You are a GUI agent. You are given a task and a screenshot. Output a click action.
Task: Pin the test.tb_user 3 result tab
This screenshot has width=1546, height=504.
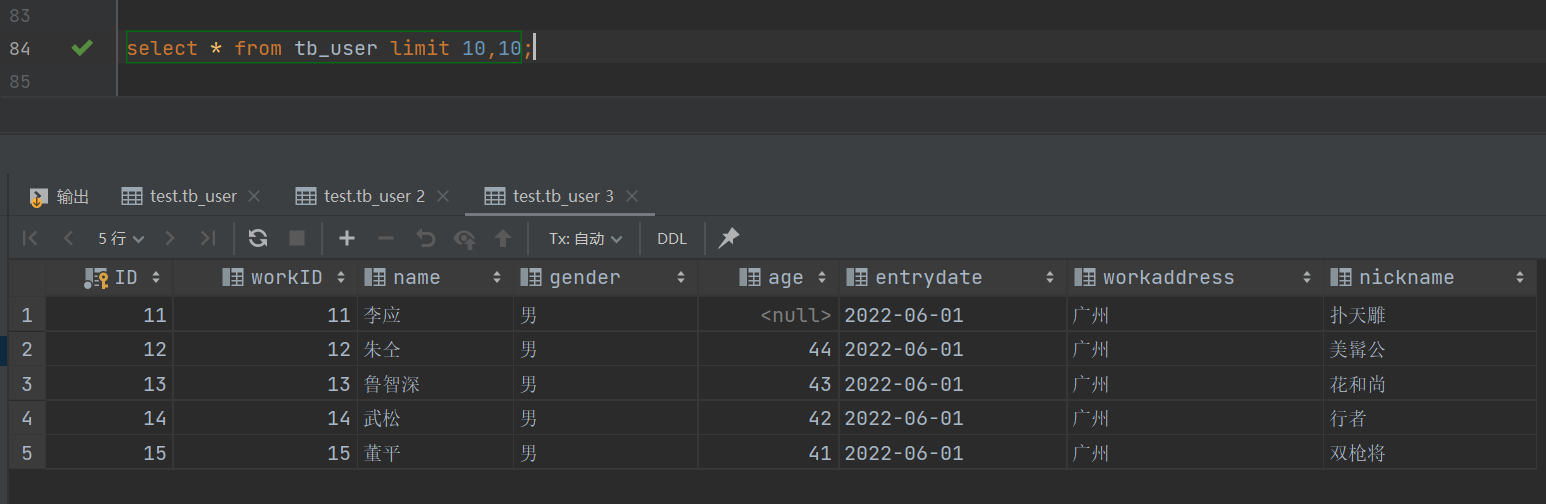tap(729, 238)
